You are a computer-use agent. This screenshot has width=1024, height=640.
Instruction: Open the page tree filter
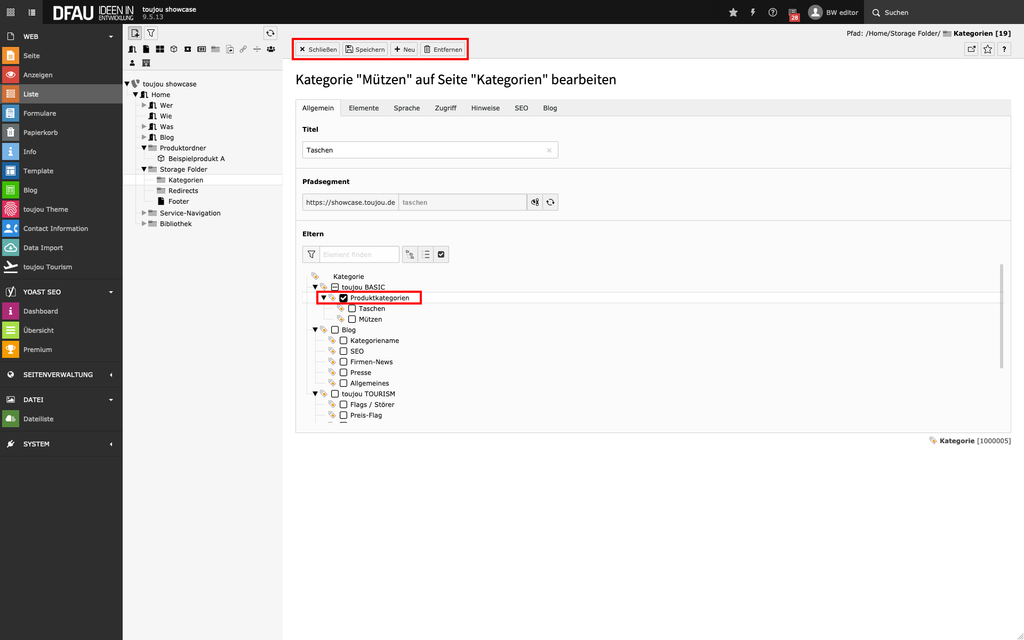pyautogui.click(x=151, y=33)
